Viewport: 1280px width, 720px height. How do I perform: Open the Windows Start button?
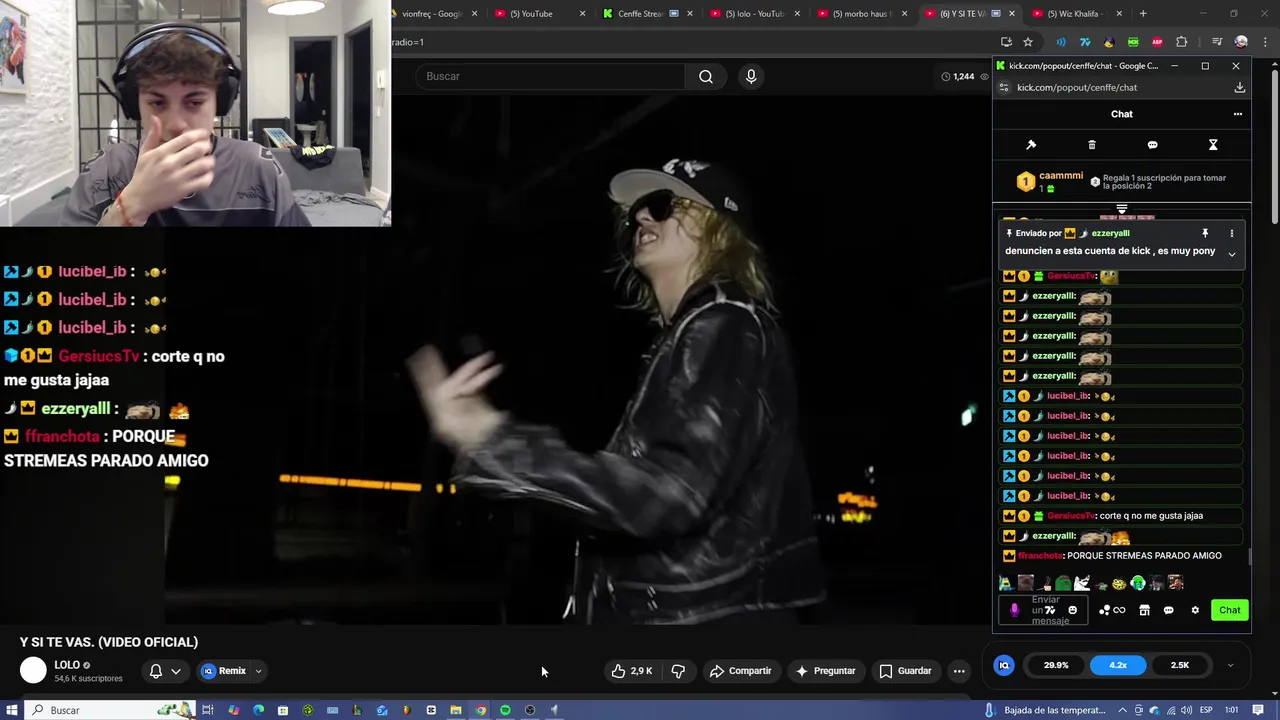[x=14, y=710]
